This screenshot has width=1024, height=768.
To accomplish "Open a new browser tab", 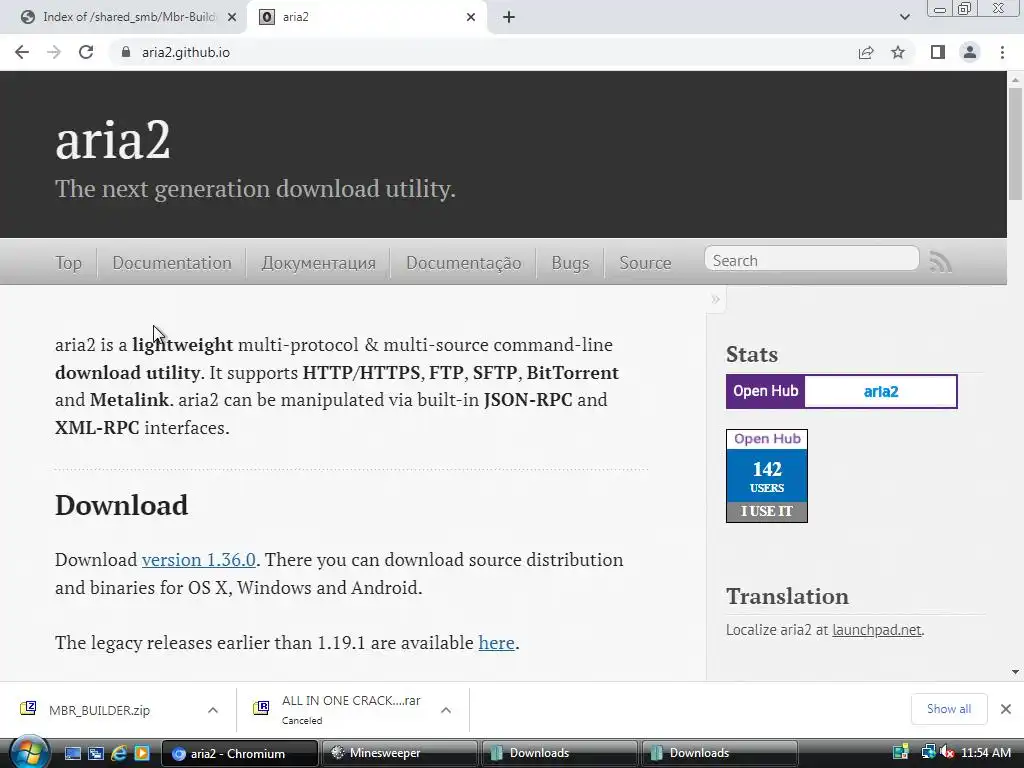I will point(509,17).
